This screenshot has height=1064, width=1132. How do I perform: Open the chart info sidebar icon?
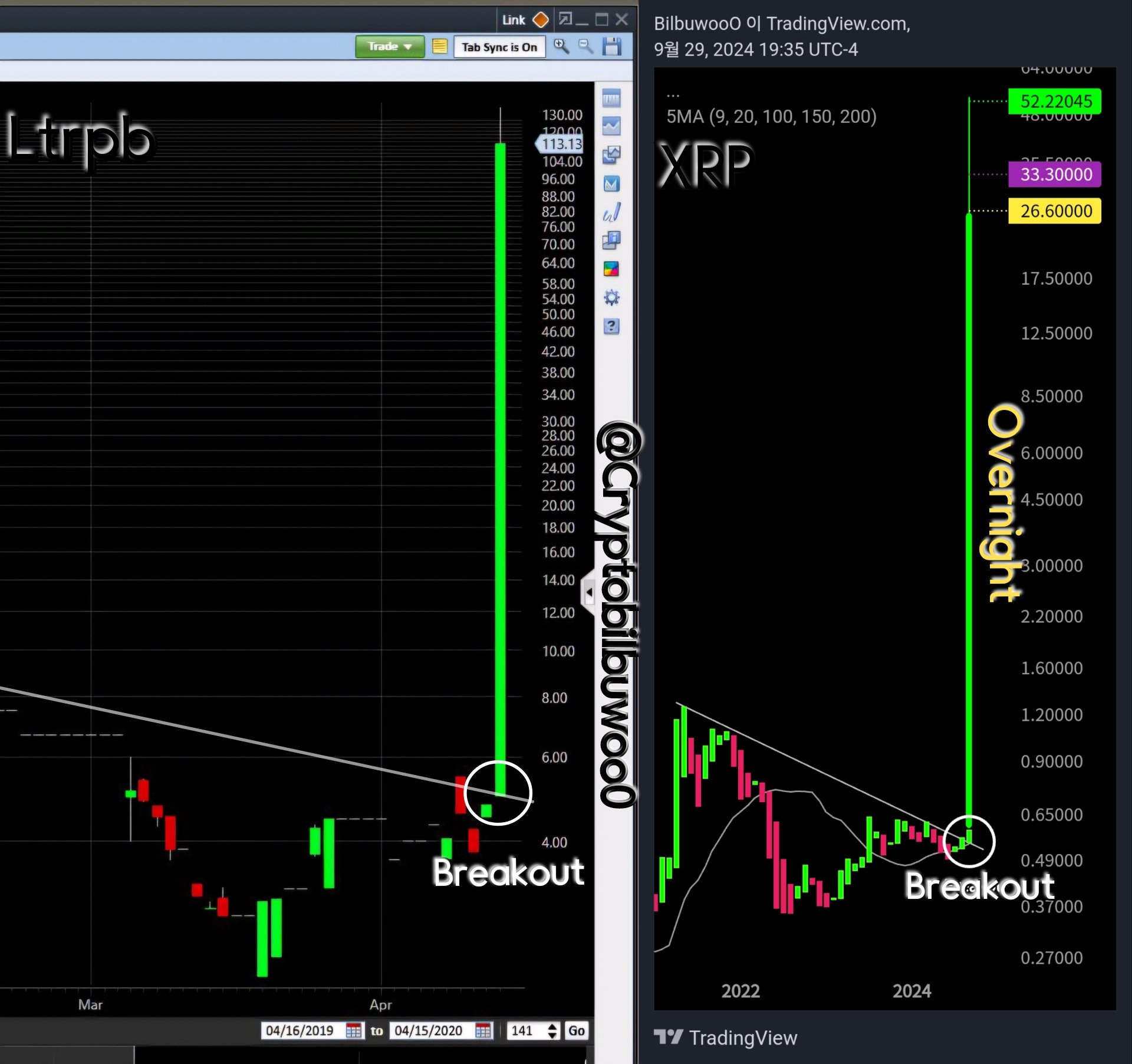(x=611, y=241)
